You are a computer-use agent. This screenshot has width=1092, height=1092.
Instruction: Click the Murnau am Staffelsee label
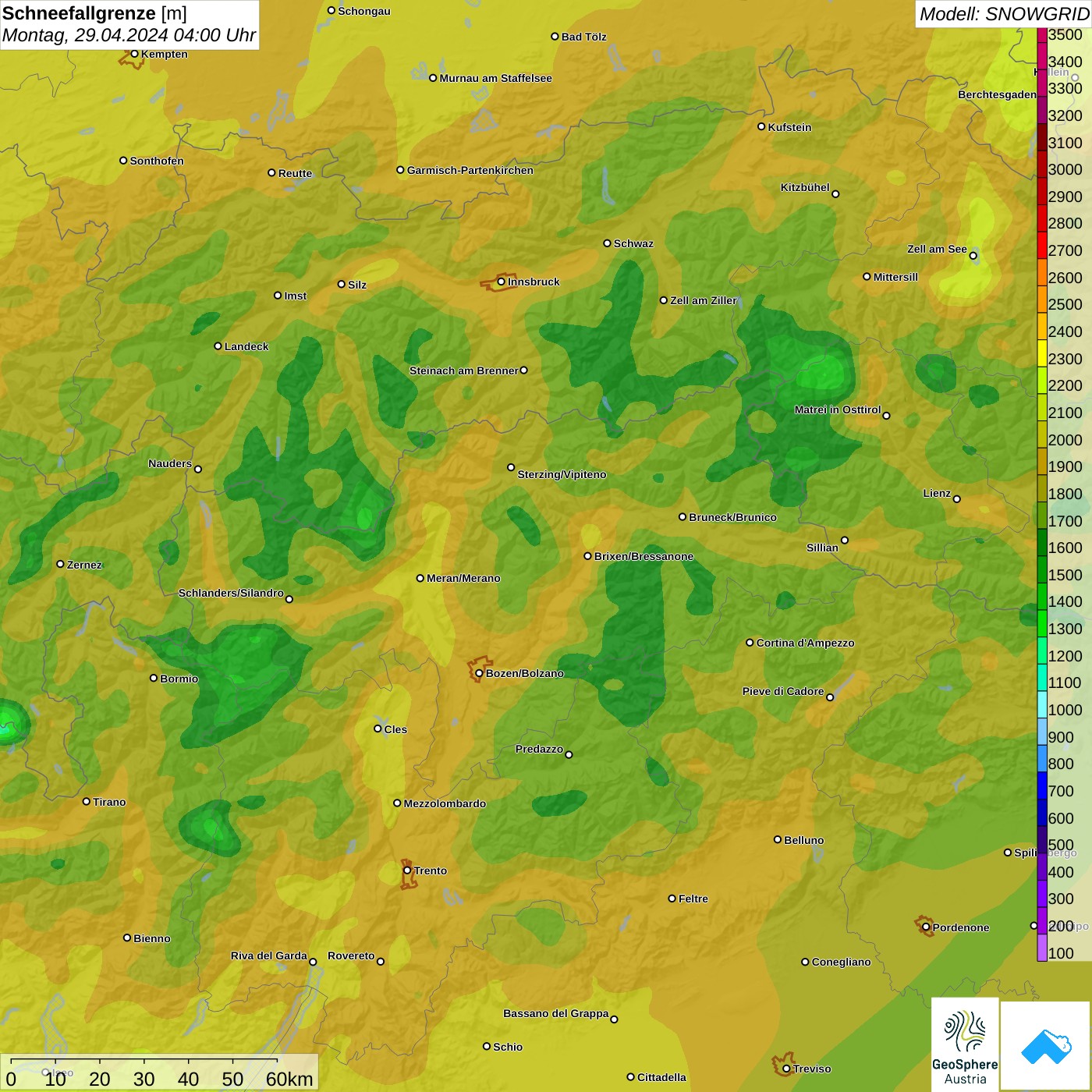coord(495,78)
